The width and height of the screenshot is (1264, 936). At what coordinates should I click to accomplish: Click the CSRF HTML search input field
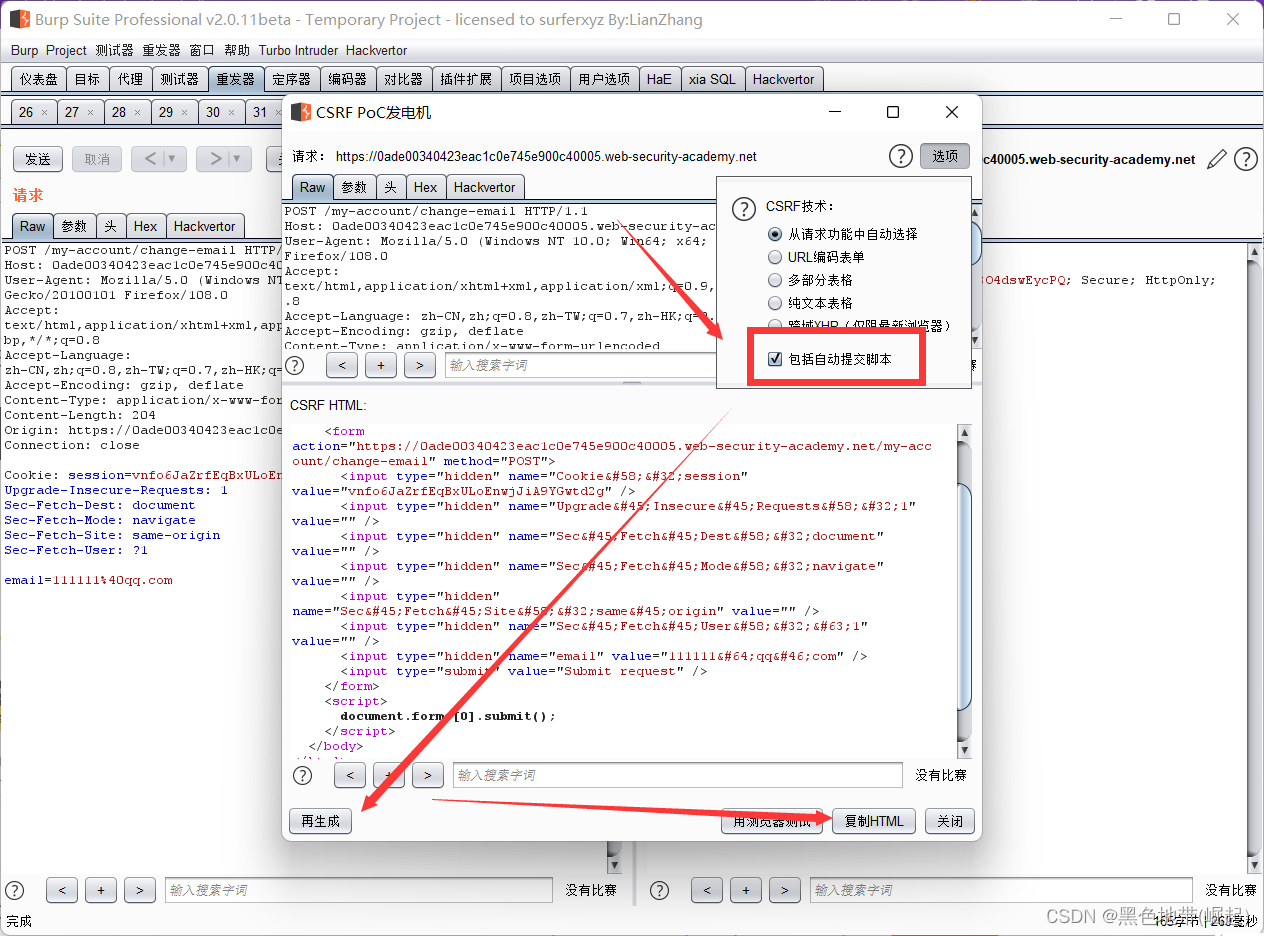(679, 775)
